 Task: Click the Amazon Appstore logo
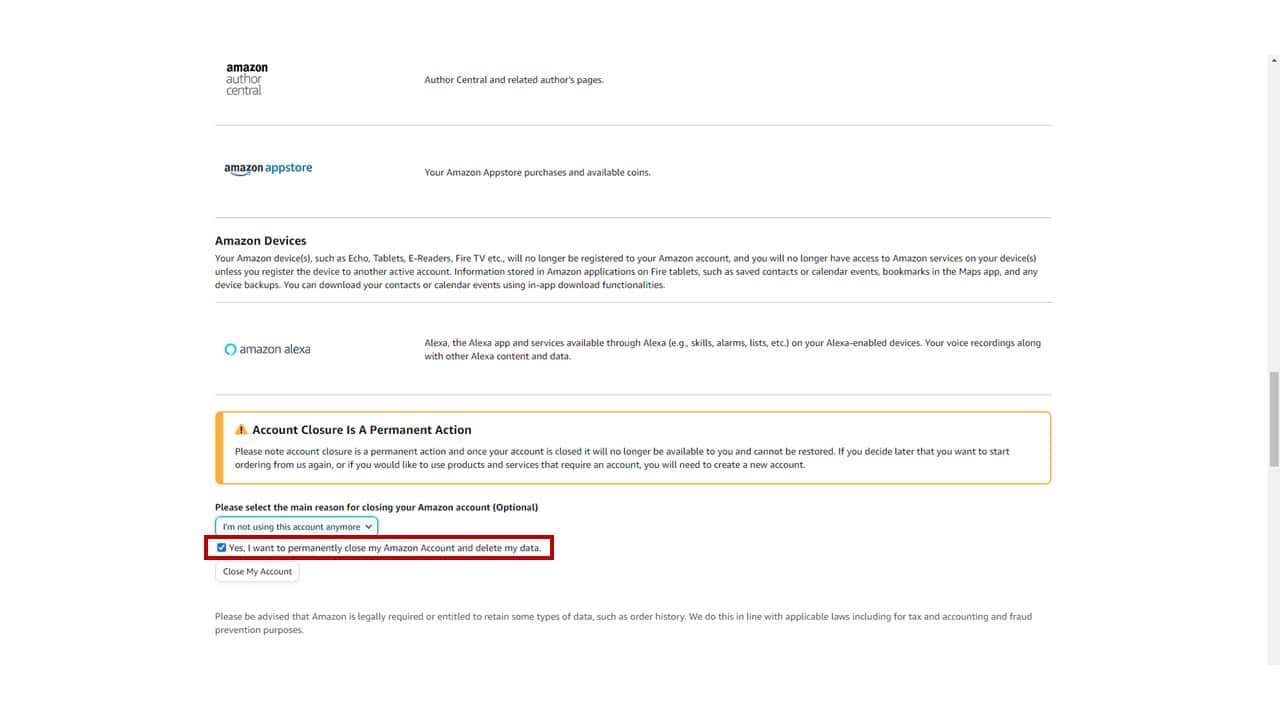[x=268, y=169]
